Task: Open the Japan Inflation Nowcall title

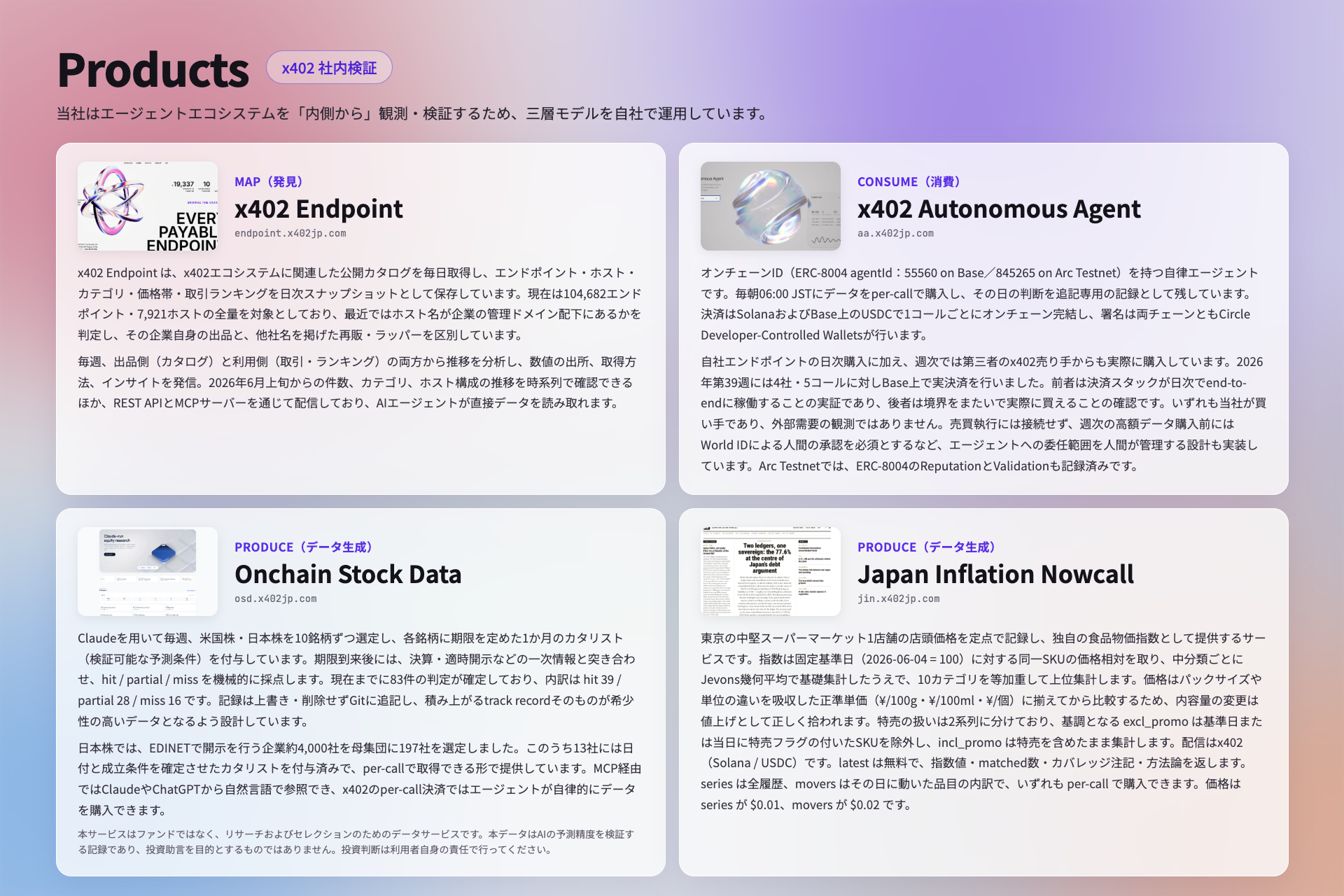Action: tap(995, 574)
